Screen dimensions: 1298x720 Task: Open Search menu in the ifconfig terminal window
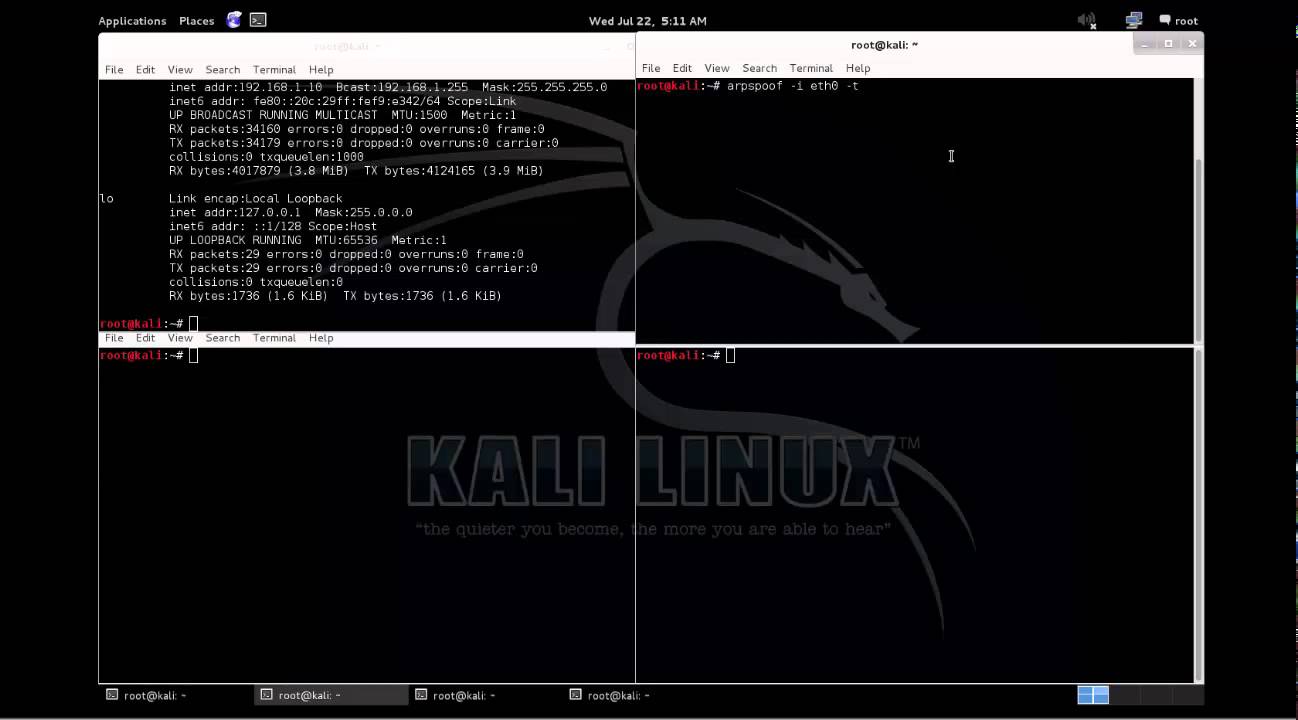point(222,70)
